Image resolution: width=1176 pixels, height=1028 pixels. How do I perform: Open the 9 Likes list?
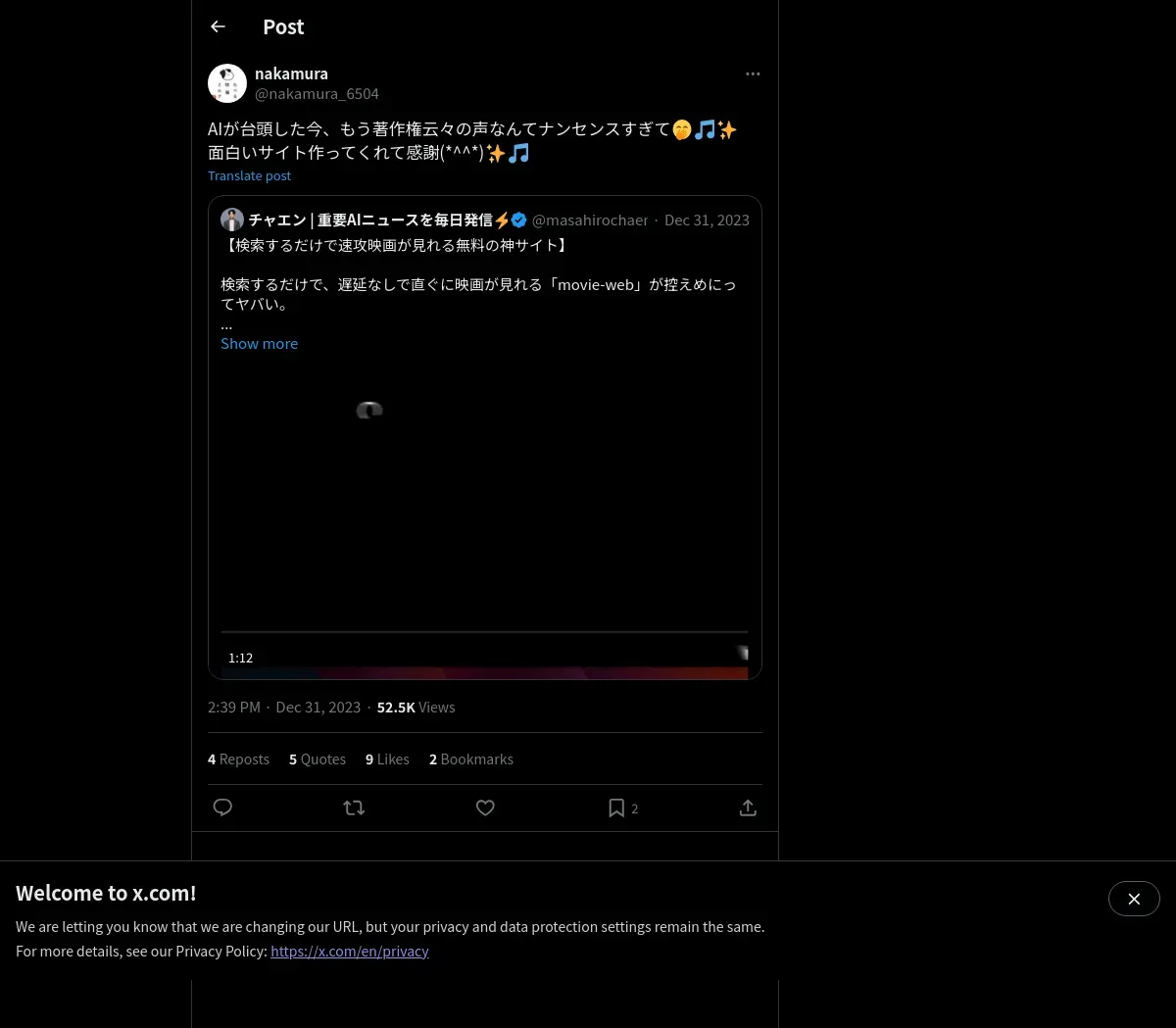tap(387, 759)
